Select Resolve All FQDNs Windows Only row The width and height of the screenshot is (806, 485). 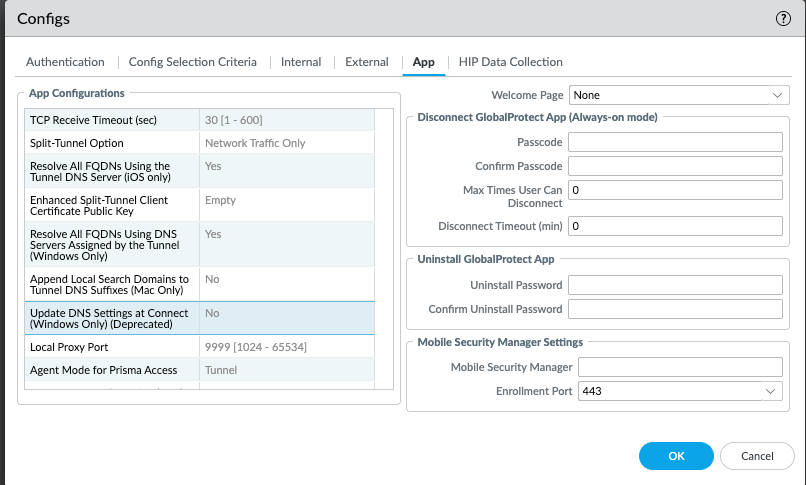199,245
